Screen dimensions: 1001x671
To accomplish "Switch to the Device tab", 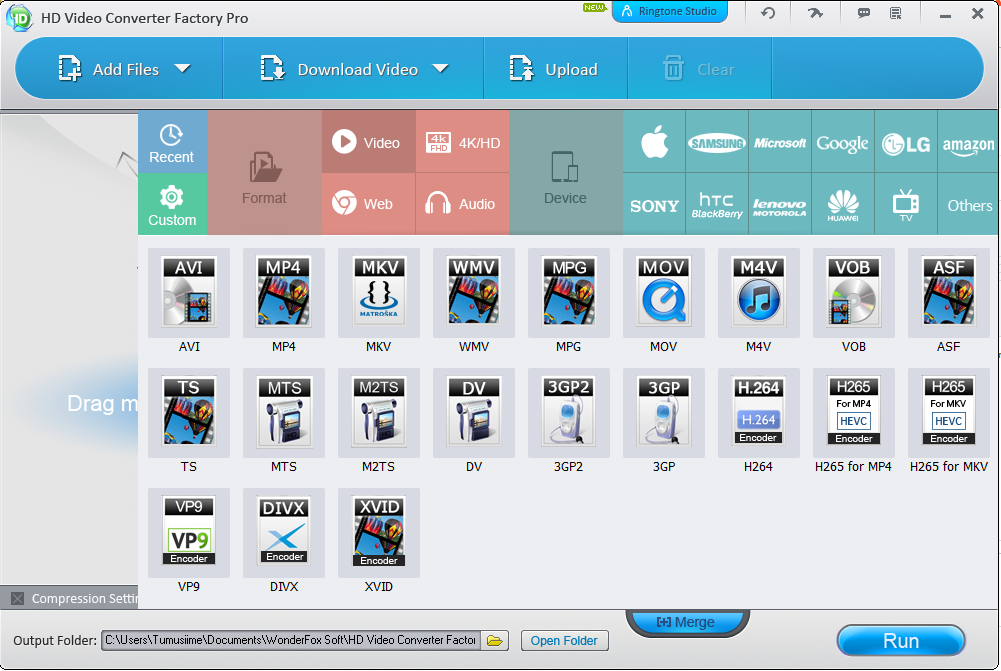I will point(565,172).
